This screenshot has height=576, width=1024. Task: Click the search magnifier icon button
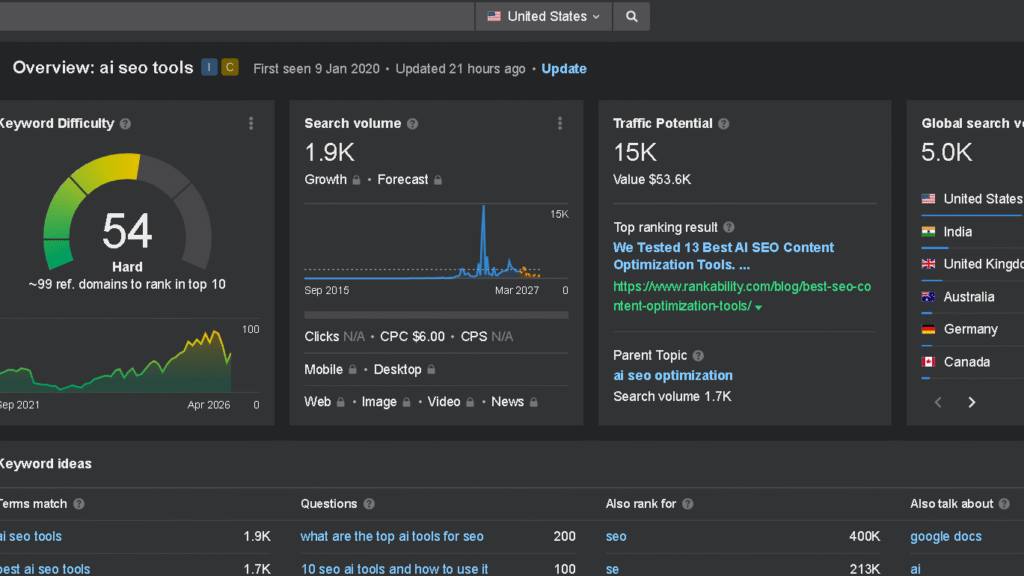(631, 16)
